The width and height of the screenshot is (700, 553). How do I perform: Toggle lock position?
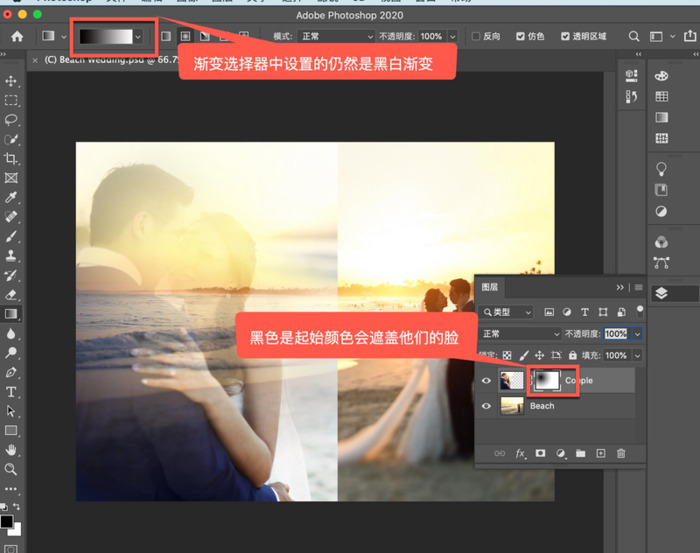pyautogui.click(x=539, y=355)
